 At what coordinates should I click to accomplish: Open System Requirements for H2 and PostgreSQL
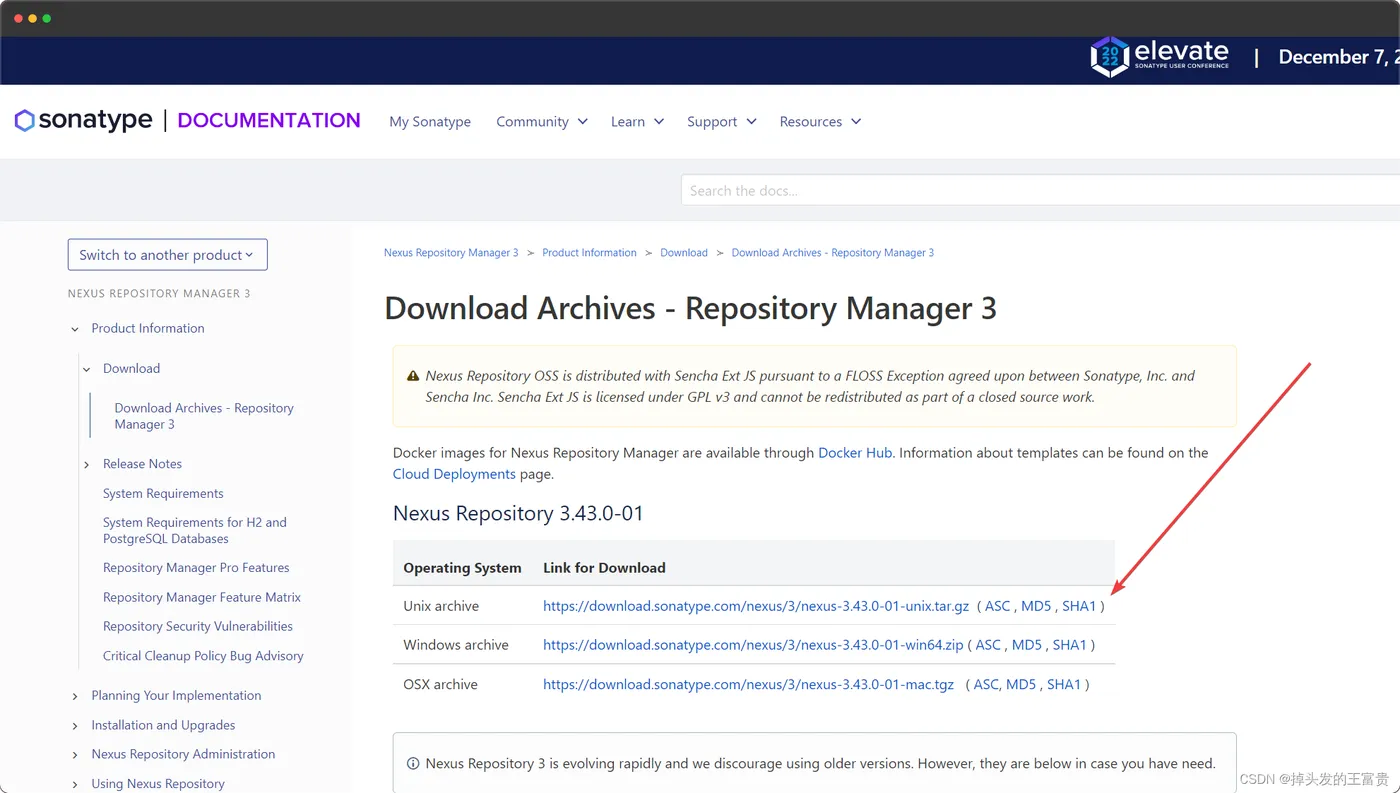(x=194, y=530)
